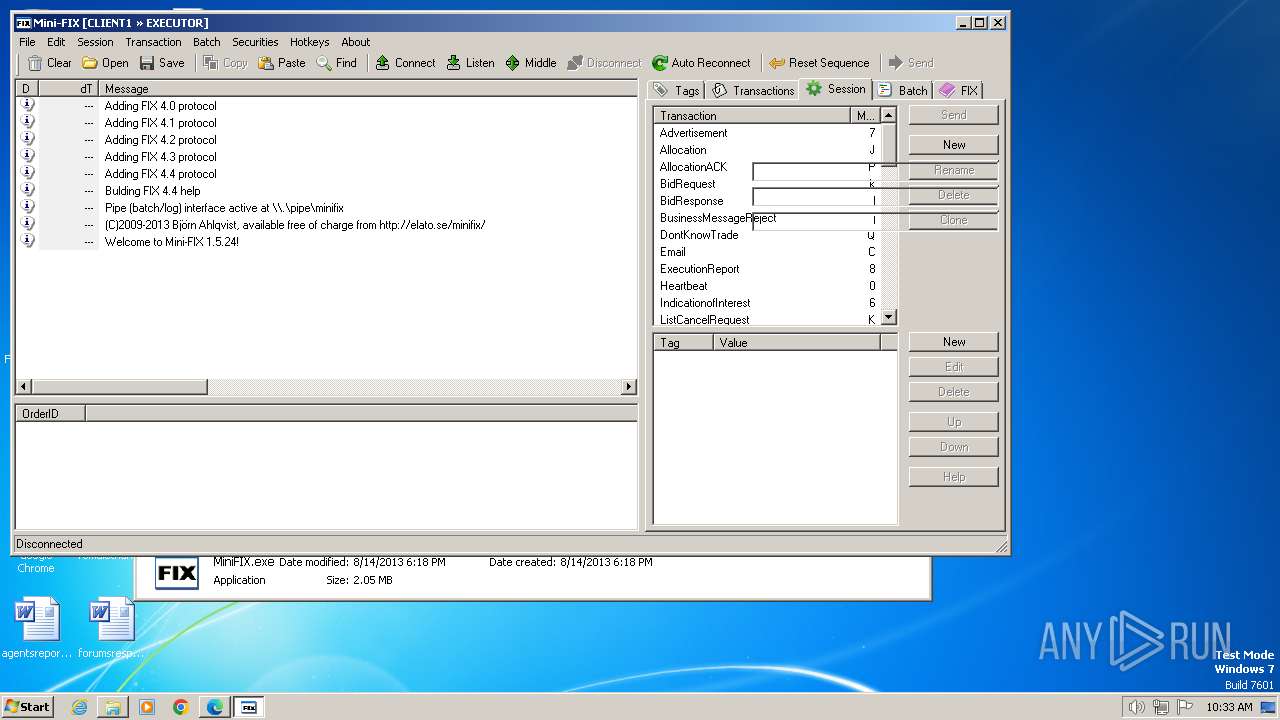The image size is (1280, 720).
Task: Open Google Chrome from the taskbar
Action: click(x=181, y=707)
